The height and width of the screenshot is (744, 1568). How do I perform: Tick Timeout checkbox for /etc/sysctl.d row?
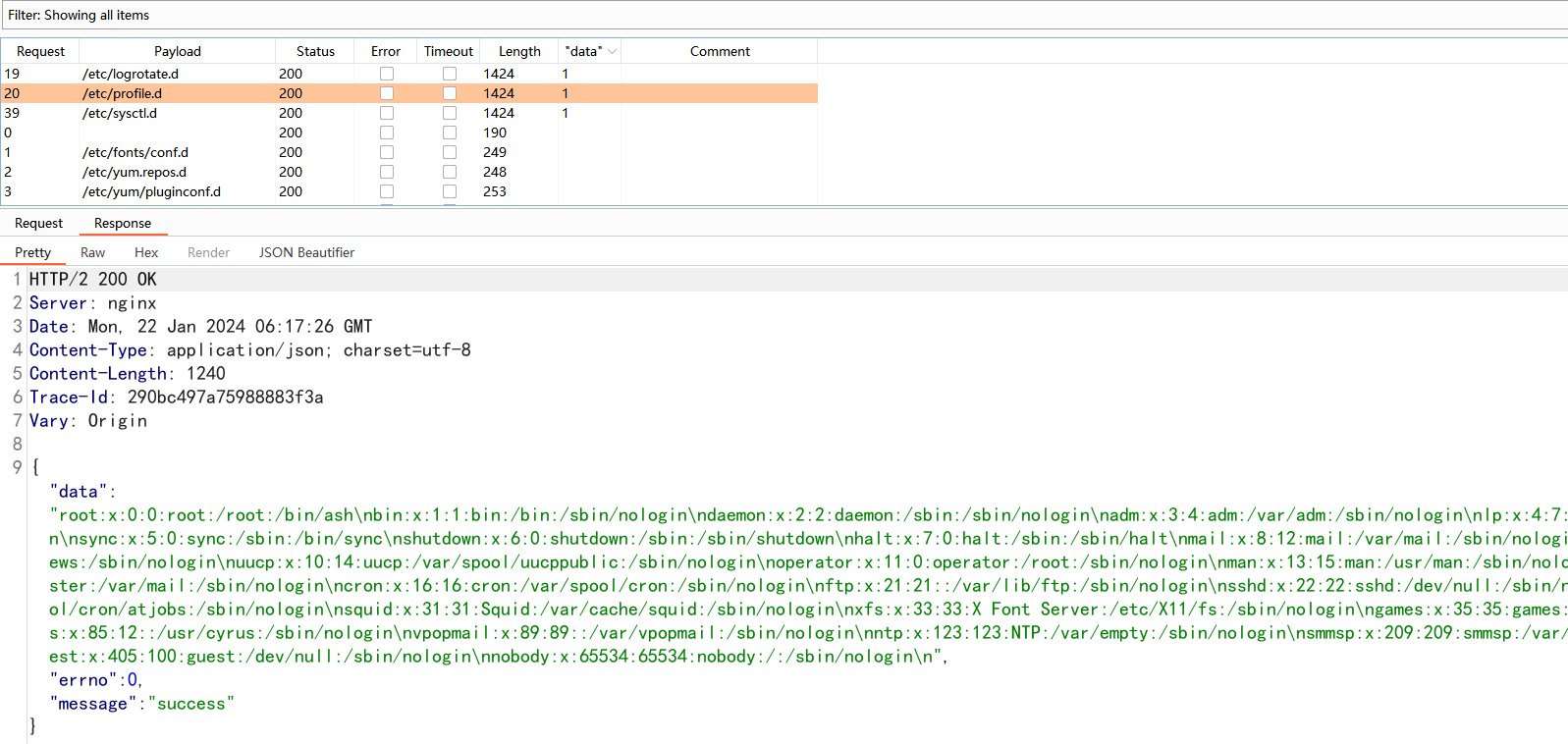(450, 113)
